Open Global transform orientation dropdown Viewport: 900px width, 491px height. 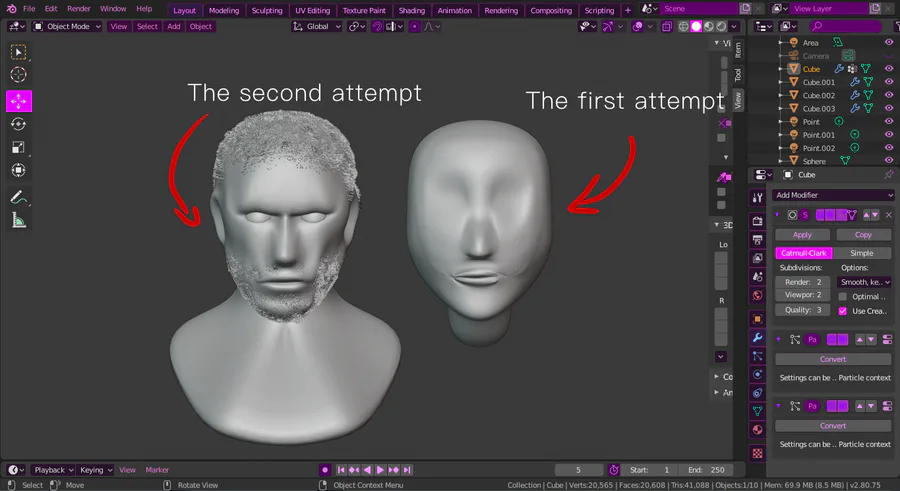click(x=317, y=26)
